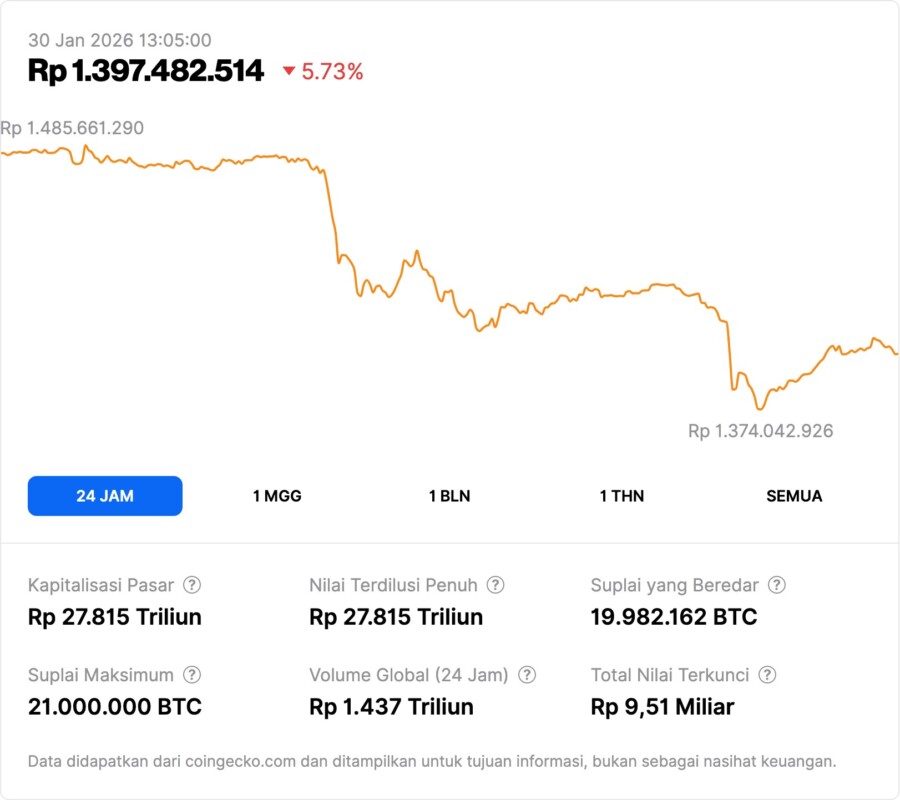Image resolution: width=900 pixels, height=800 pixels.
Task: Click the help icon beside Kapitalisasi Pasar
Action: pyautogui.click(x=192, y=585)
